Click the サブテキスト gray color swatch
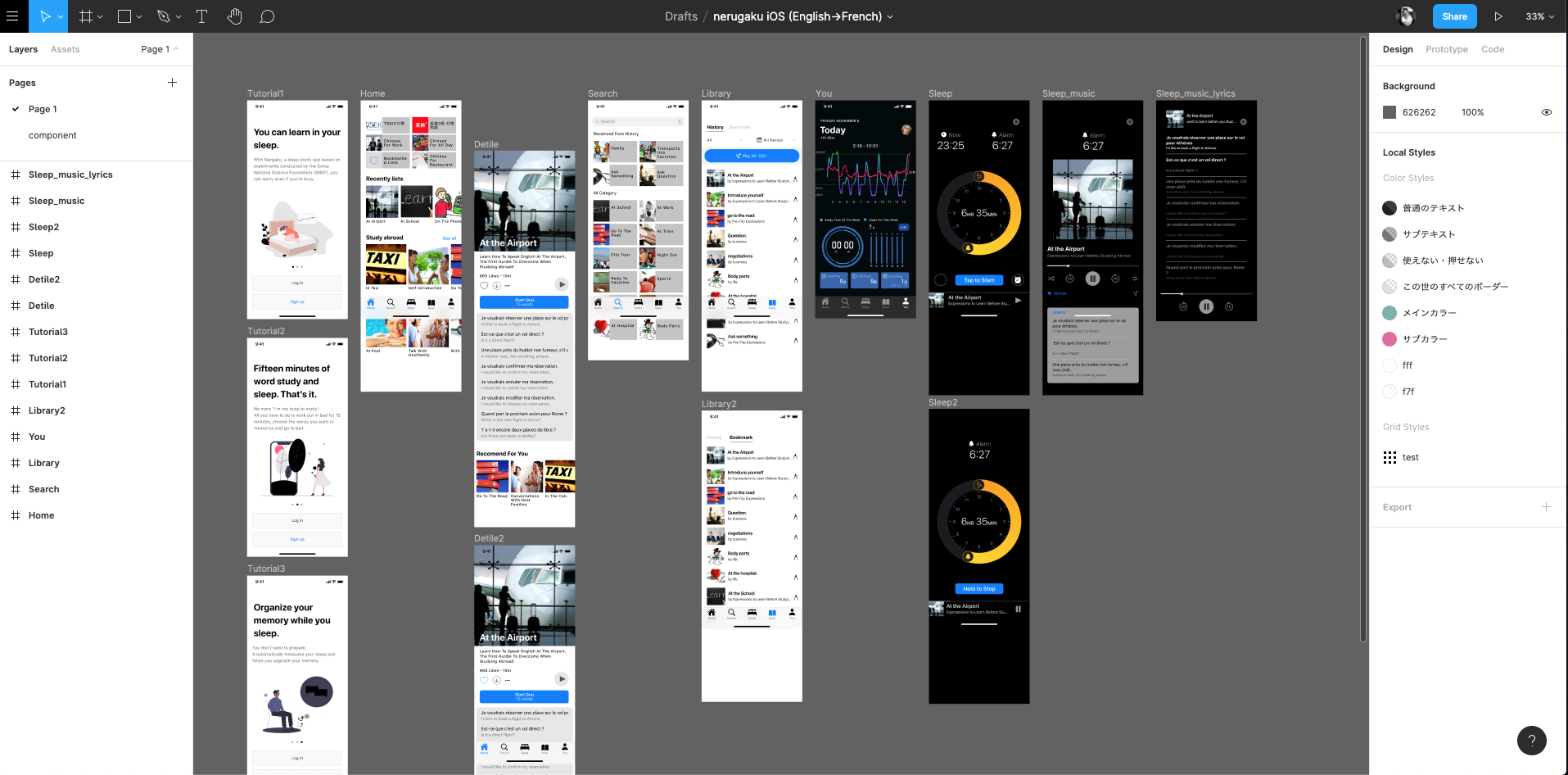 click(1390, 234)
